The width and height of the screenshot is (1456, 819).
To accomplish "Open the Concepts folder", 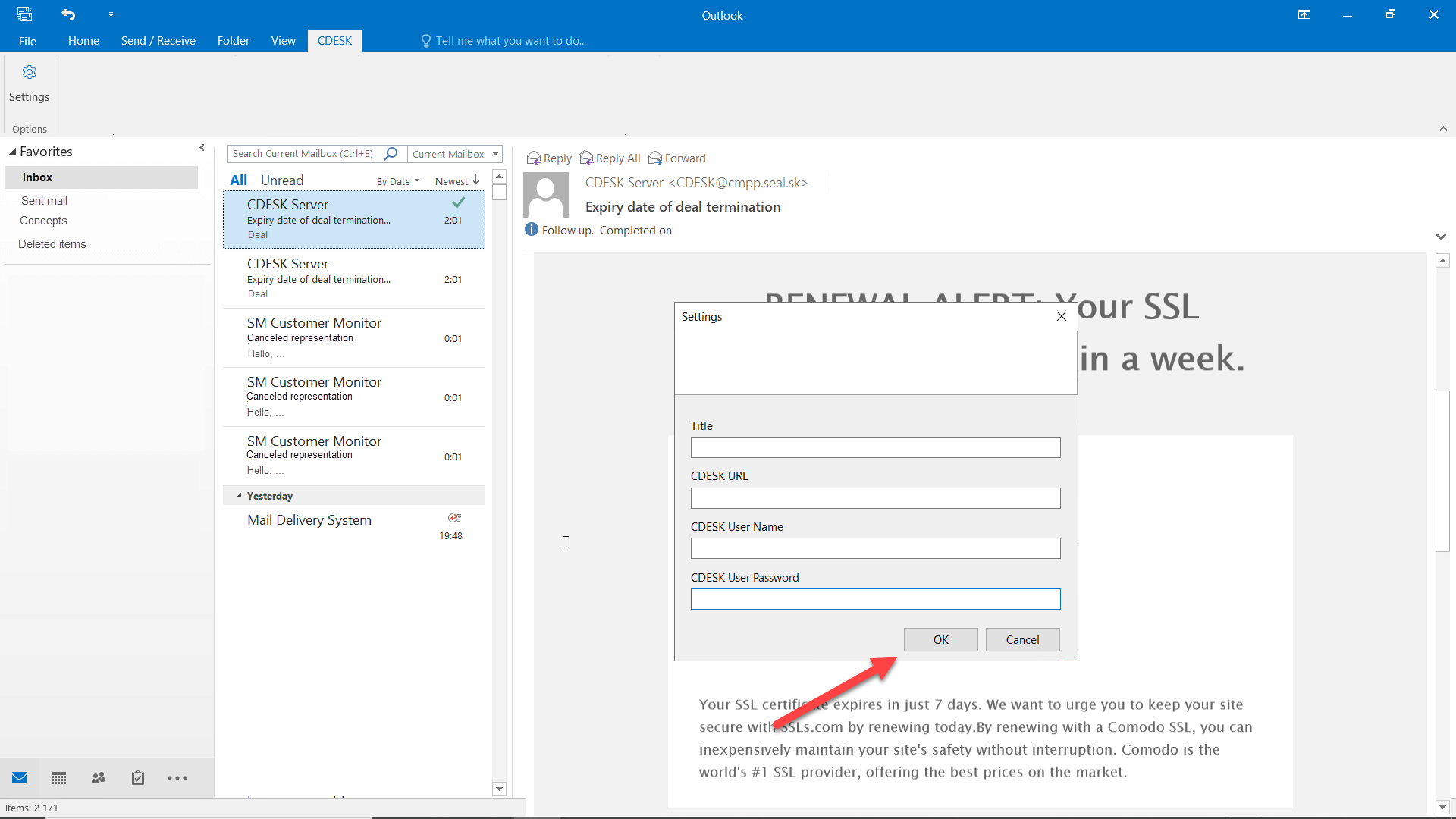I will click(x=43, y=221).
